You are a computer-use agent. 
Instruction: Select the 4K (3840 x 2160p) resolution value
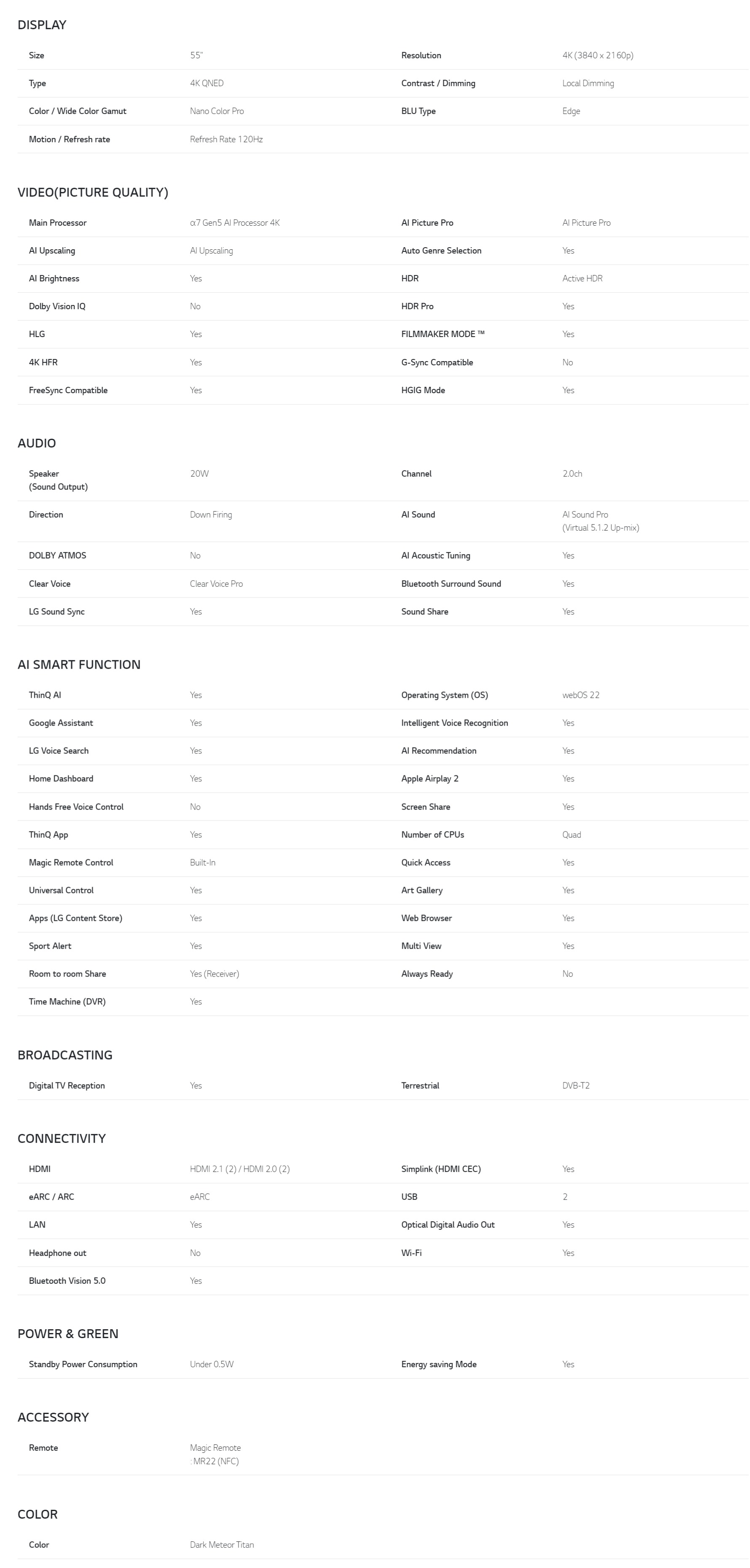597,55
